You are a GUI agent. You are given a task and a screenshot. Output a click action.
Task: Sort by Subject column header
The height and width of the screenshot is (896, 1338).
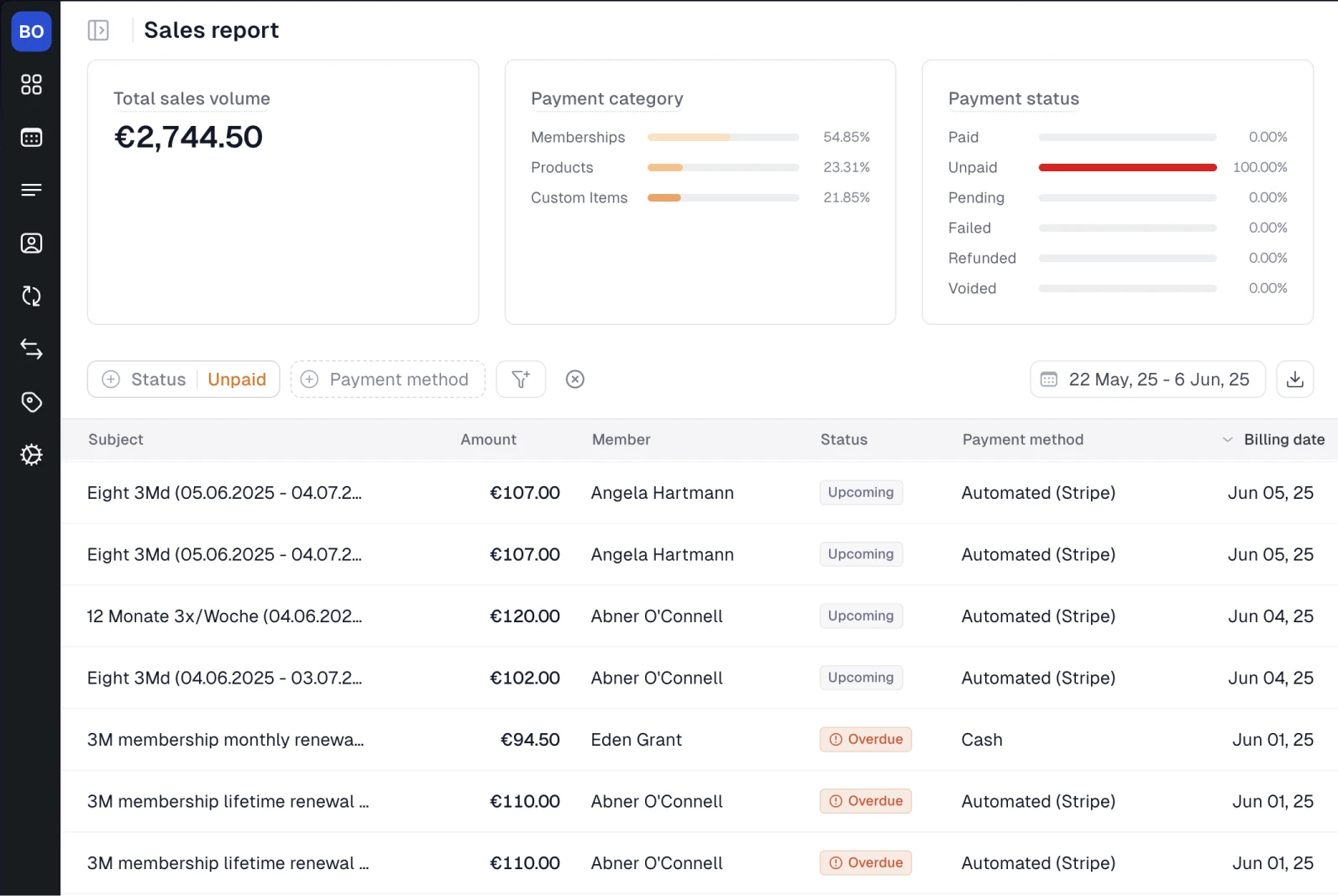click(x=116, y=440)
